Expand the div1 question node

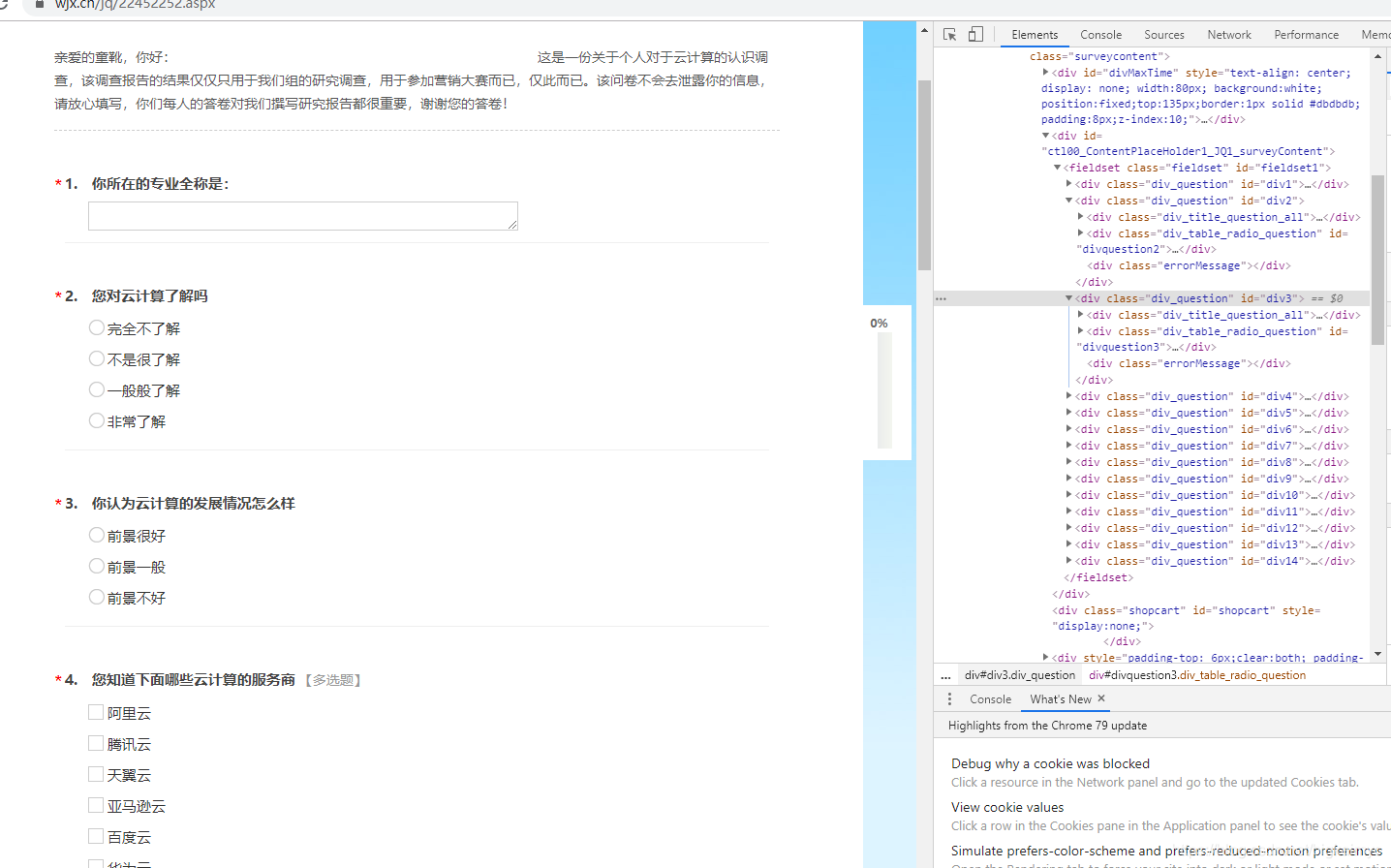pos(1068,184)
